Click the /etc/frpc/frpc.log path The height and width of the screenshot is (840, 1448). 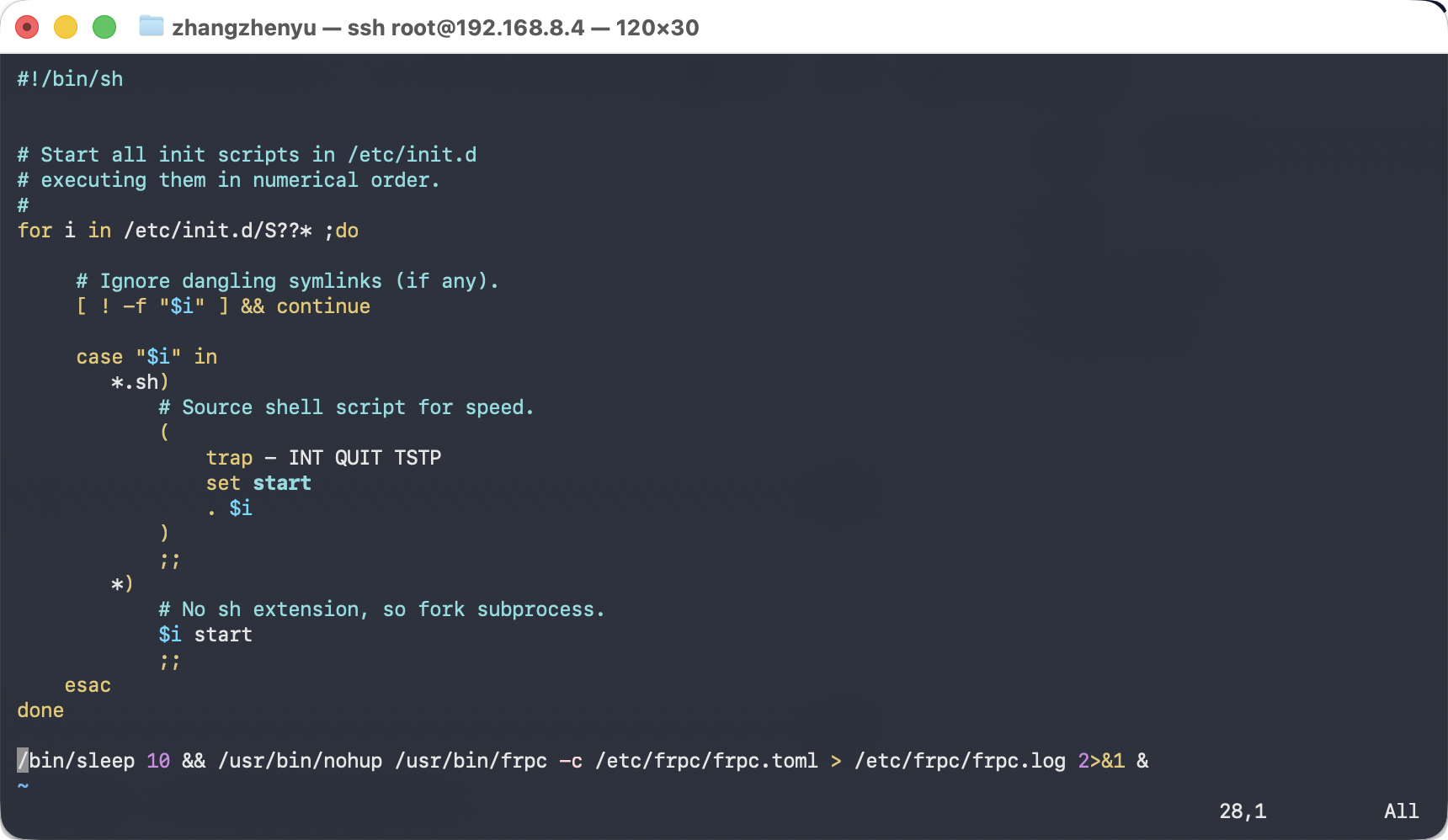960,761
